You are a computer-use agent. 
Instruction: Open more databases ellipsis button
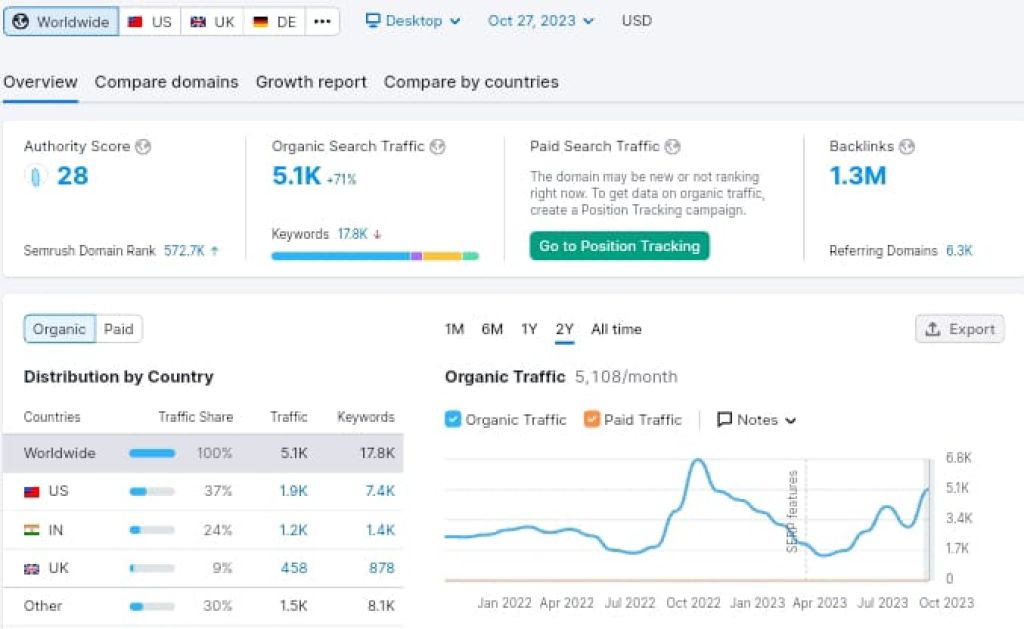[322, 22]
